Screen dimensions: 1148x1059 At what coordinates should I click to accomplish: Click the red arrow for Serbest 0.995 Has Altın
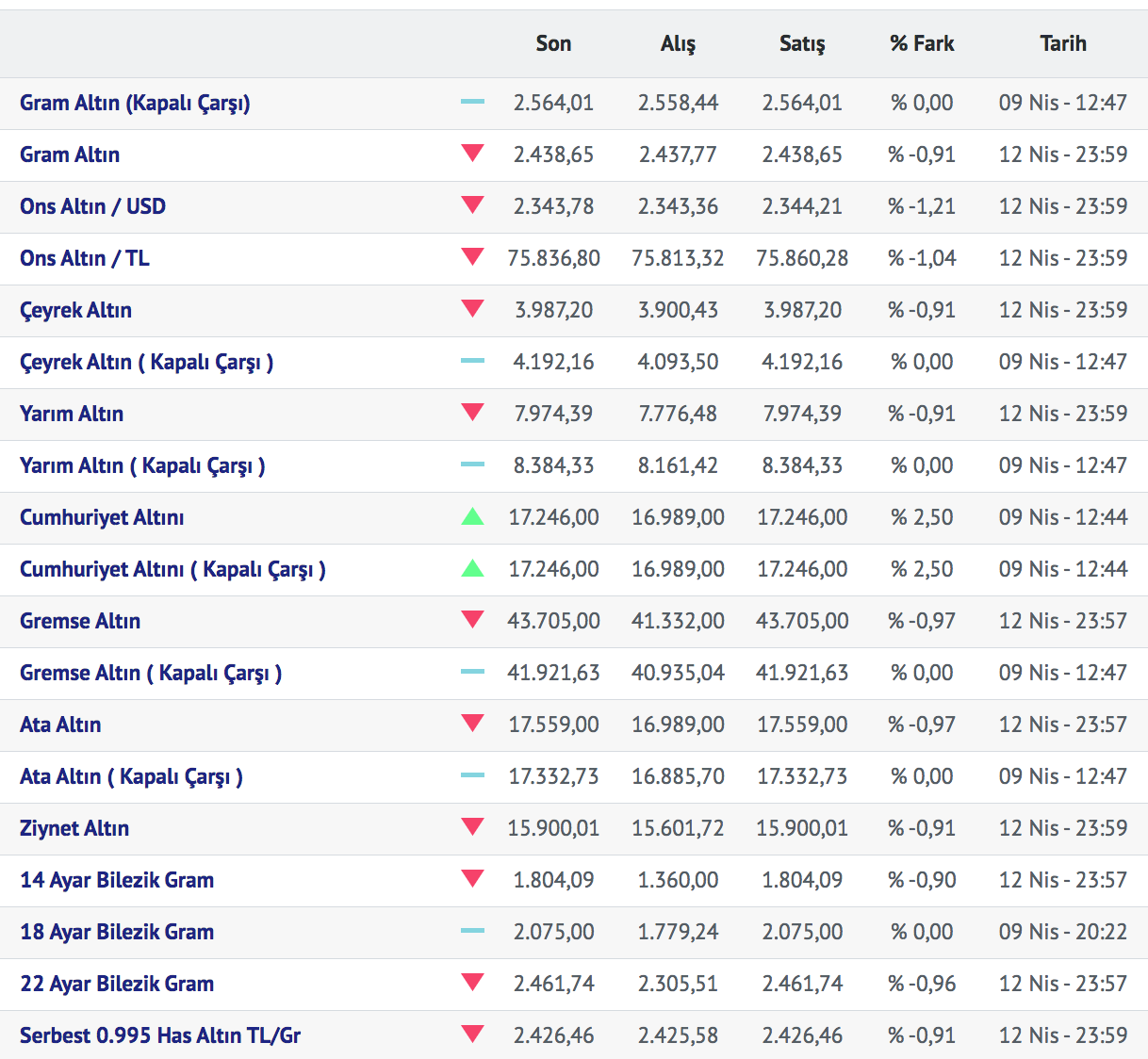(x=472, y=1034)
